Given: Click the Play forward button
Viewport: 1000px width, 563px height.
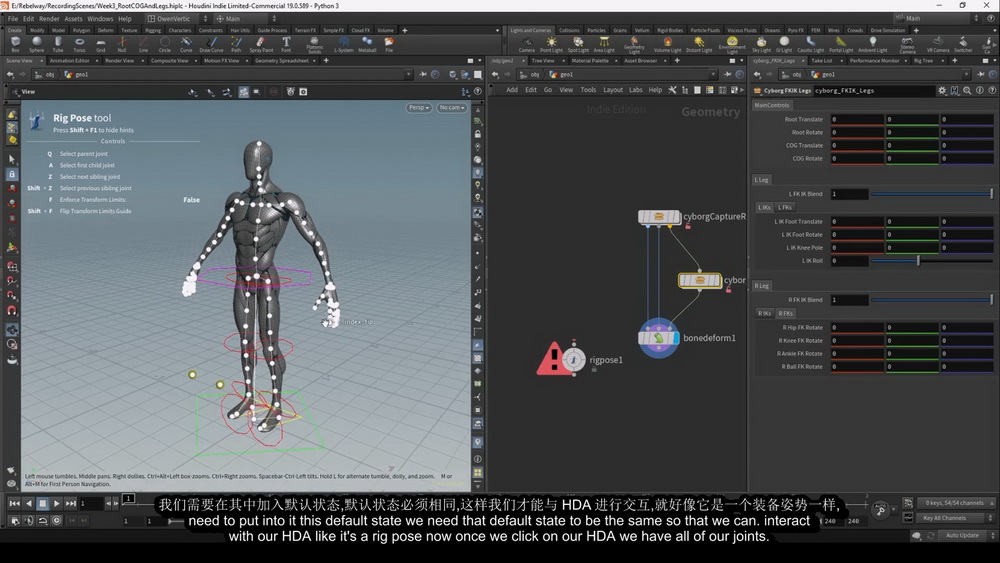Looking at the screenshot, I should (x=57, y=503).
